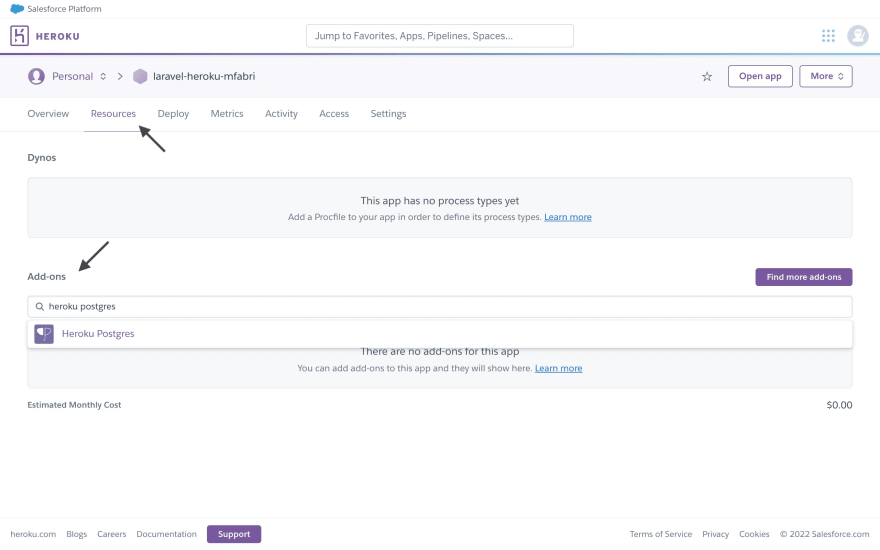Switch to the Access tab
Viewport: 880px width, 550px height.
point(334,113)
